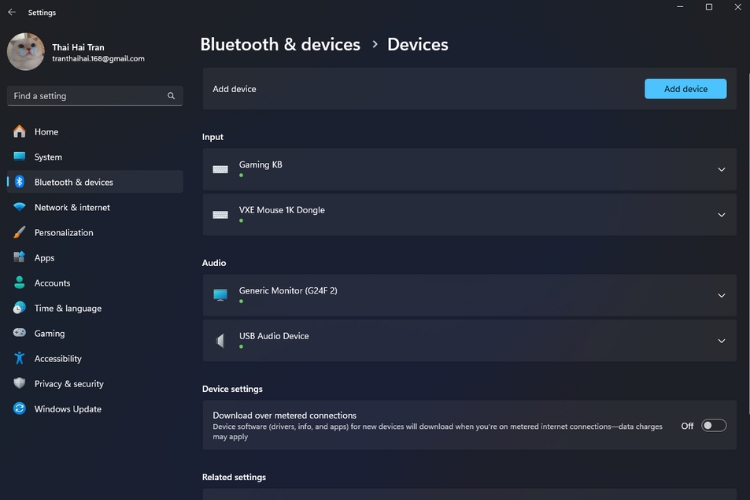750x500 pixels.
Task: Click the Gaming controller icon
Action: pos(19,333)
